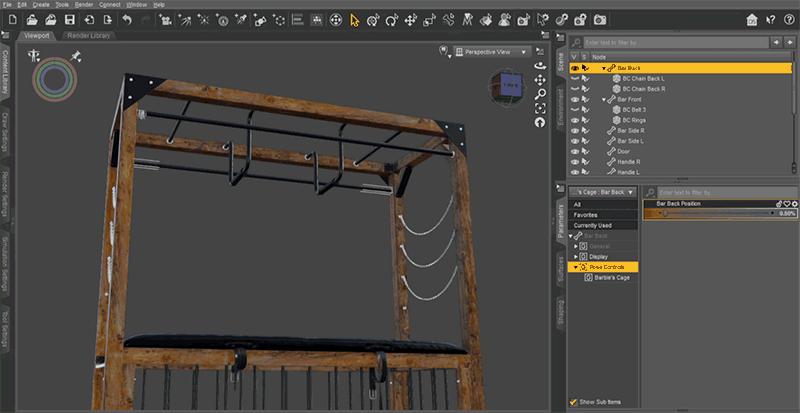Switch to the Render Library tab
Image resolution: width=800 pixels, height=413 pixels.
tap(88, 36)
